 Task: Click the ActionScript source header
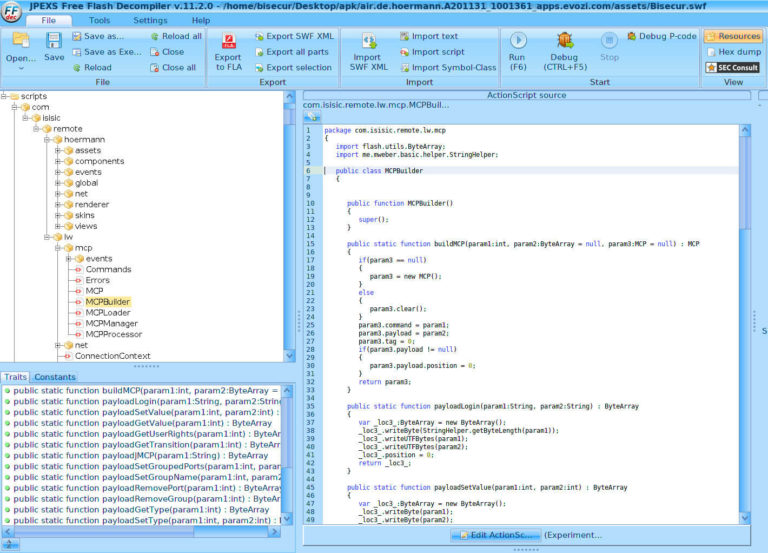click(x=527, y=96)
